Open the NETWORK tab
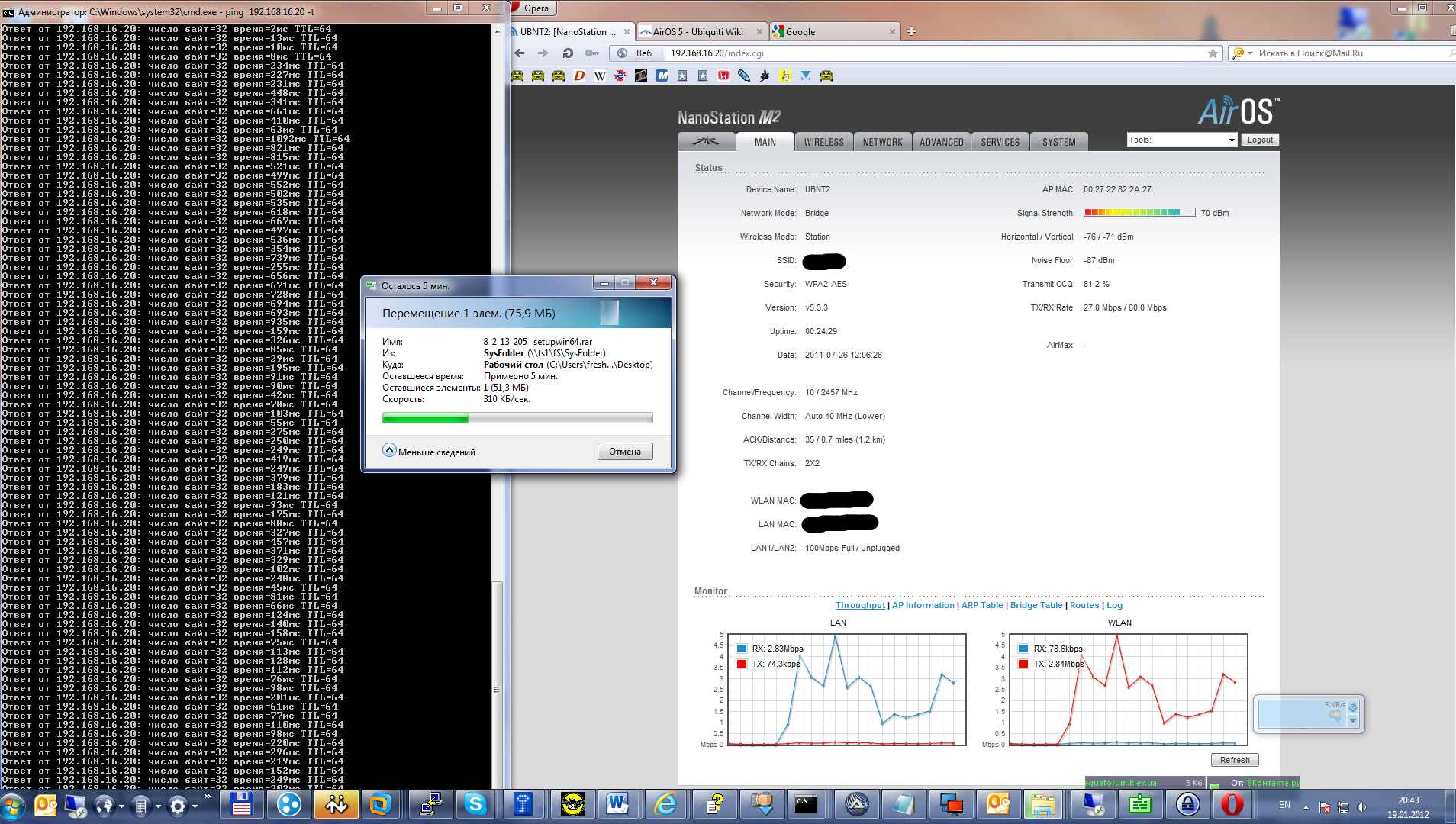The height and width of the screenshot is (824, 1456). pos(882,142)
